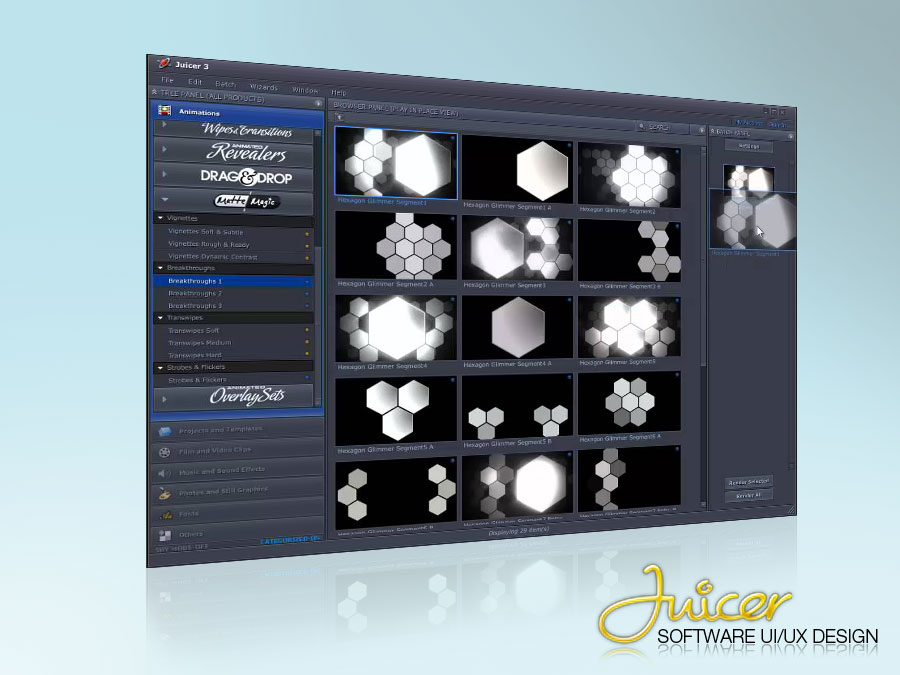Select Hexagon Glimmer Segment5 A thumbnail

click(x=396, y=410)
